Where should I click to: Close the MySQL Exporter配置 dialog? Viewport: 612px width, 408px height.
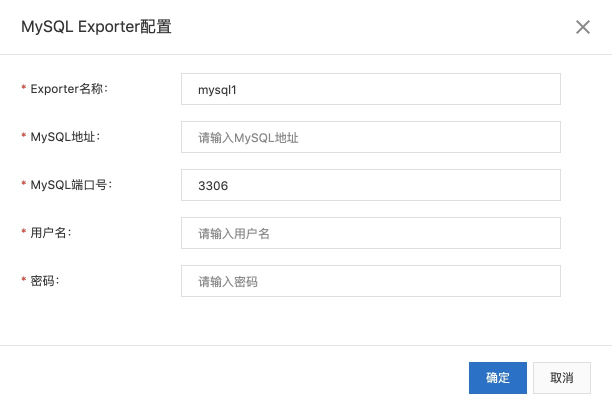(x=583, y=27)
